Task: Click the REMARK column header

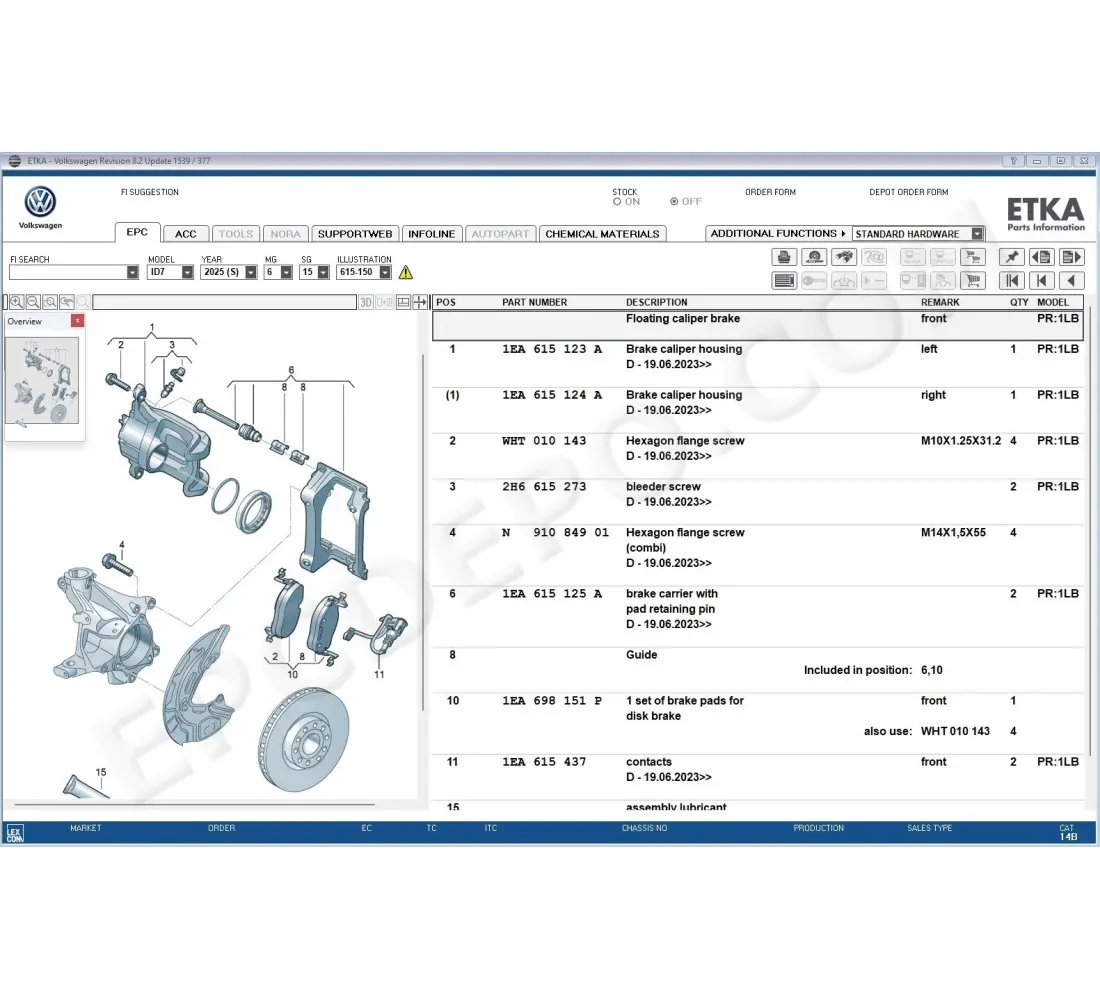Action: (940, 302)
